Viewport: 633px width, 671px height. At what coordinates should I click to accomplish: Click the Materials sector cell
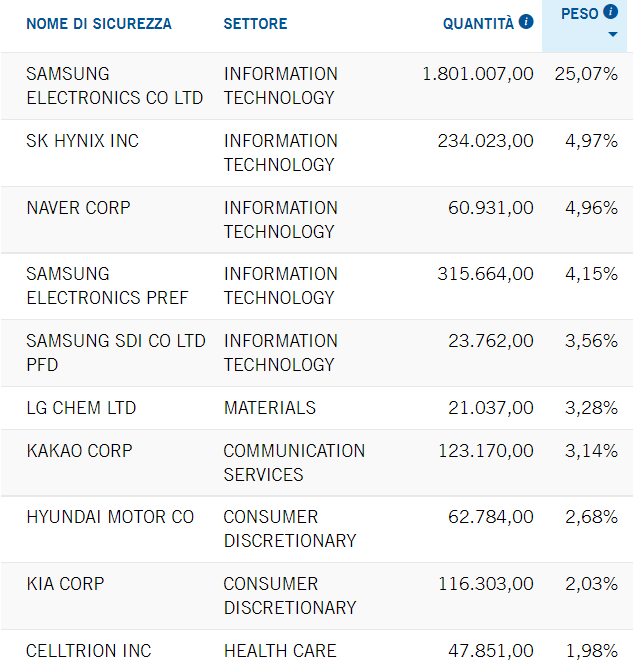270,408
